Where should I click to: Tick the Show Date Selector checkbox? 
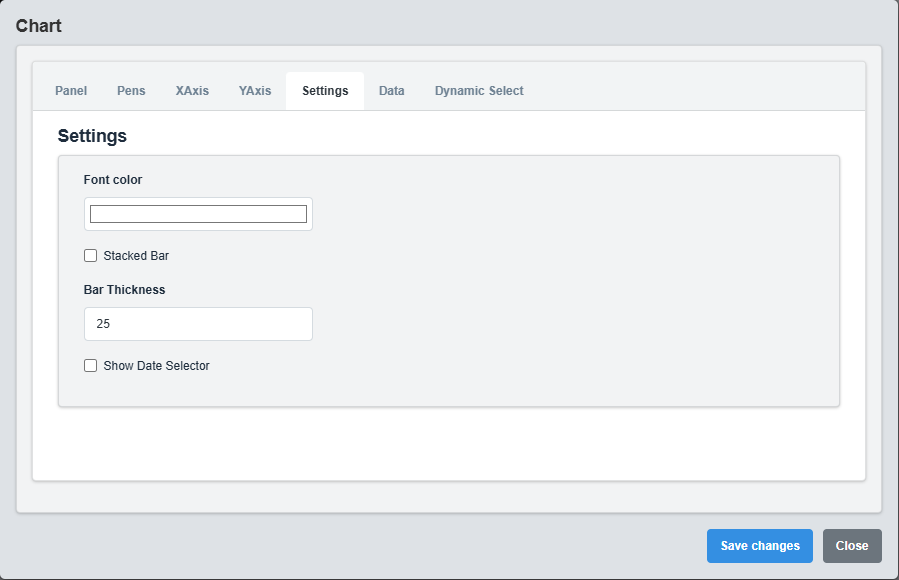[91, 366]
